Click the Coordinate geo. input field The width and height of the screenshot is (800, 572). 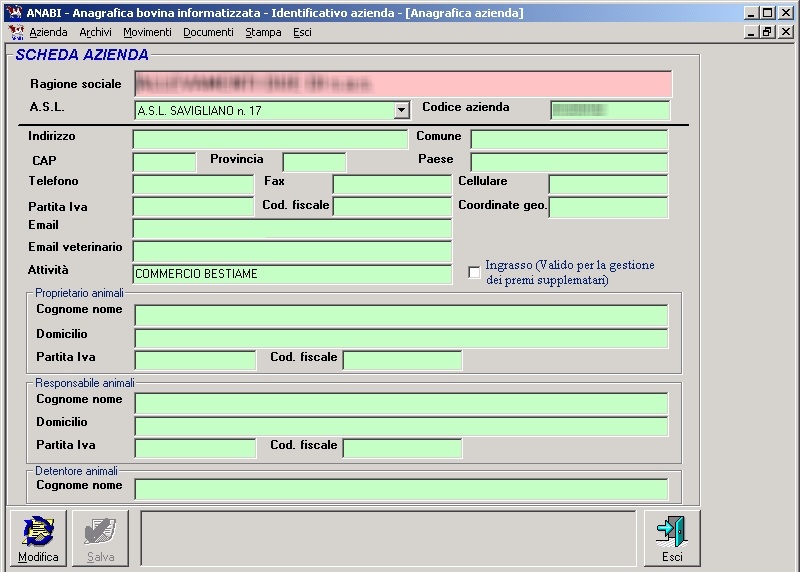[608, 207]
